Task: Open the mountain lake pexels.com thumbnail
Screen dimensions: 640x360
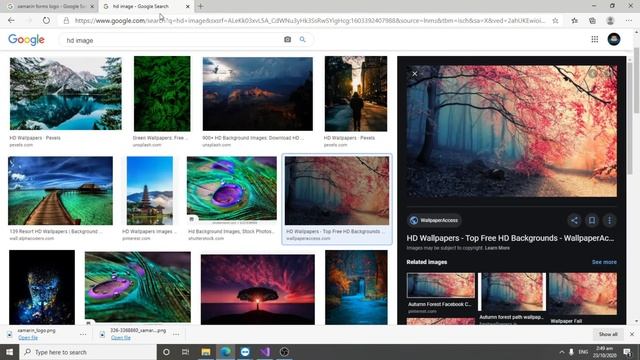Action: pyautogui.click(x=65, y=93)
